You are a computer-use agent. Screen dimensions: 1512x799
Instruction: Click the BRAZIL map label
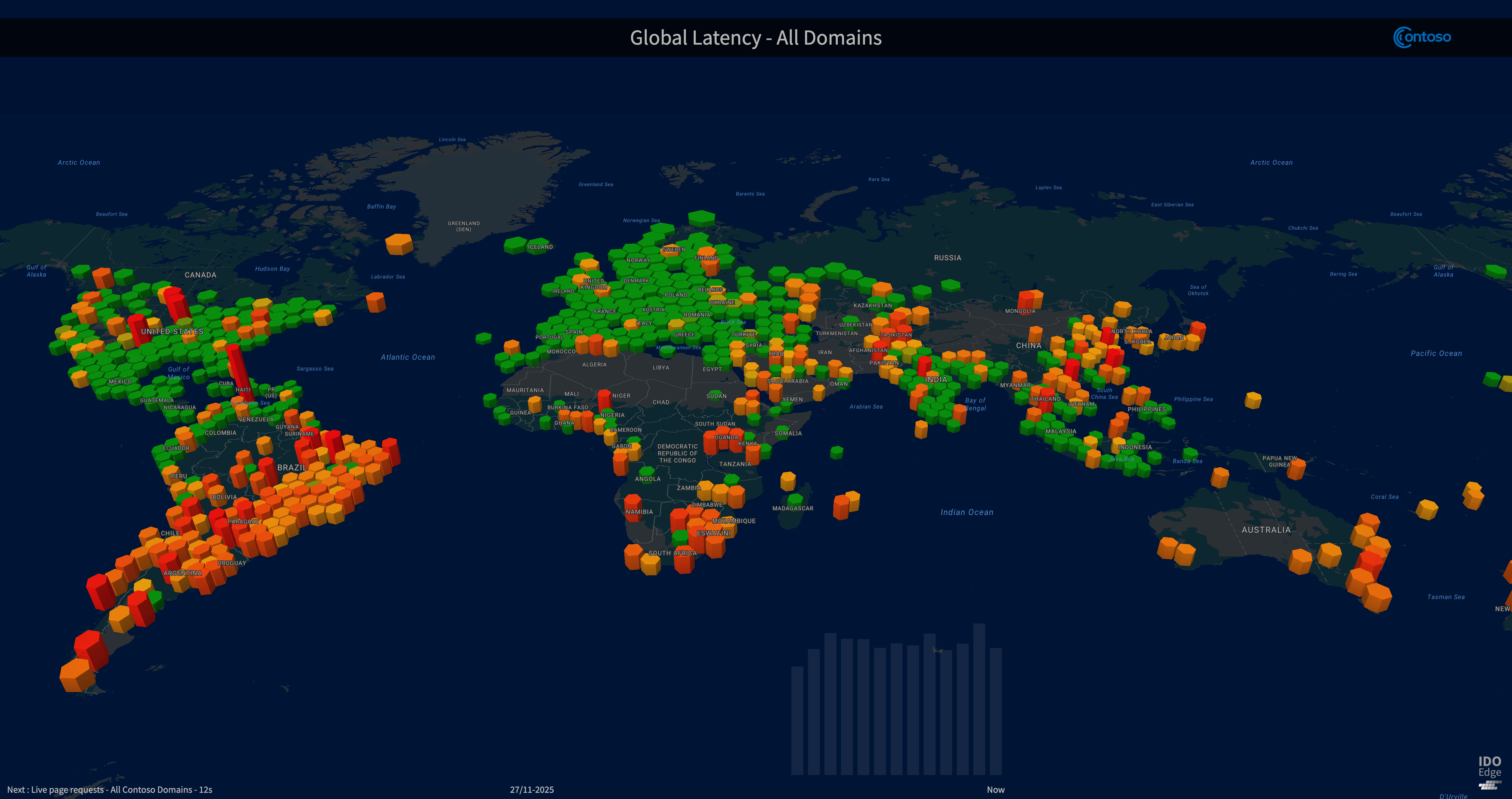point(292,468)
